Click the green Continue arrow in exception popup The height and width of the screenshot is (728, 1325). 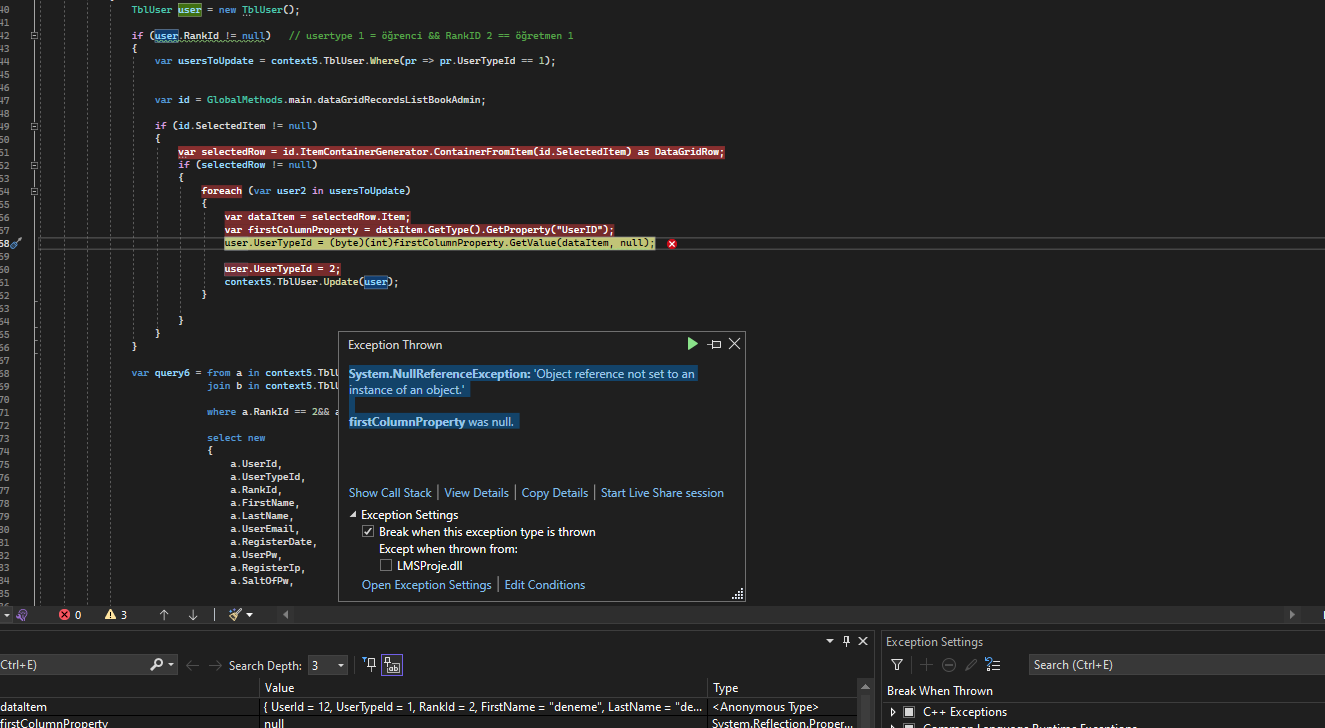pos(692,344)
